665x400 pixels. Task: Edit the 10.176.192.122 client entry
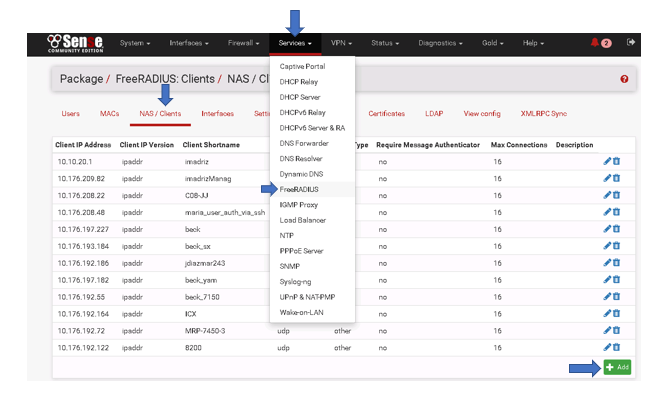[606, 347]
